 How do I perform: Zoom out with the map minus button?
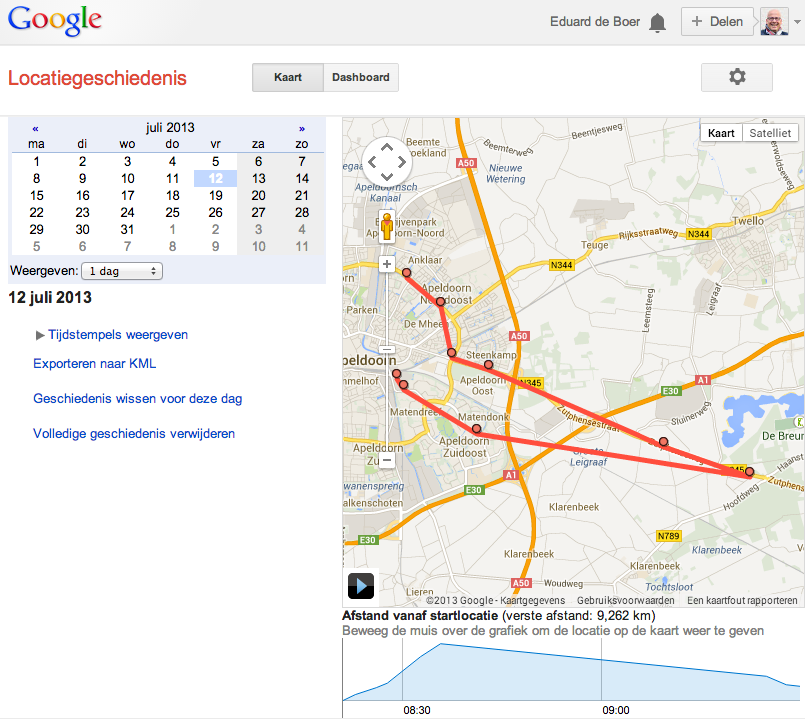click(386, 460)
